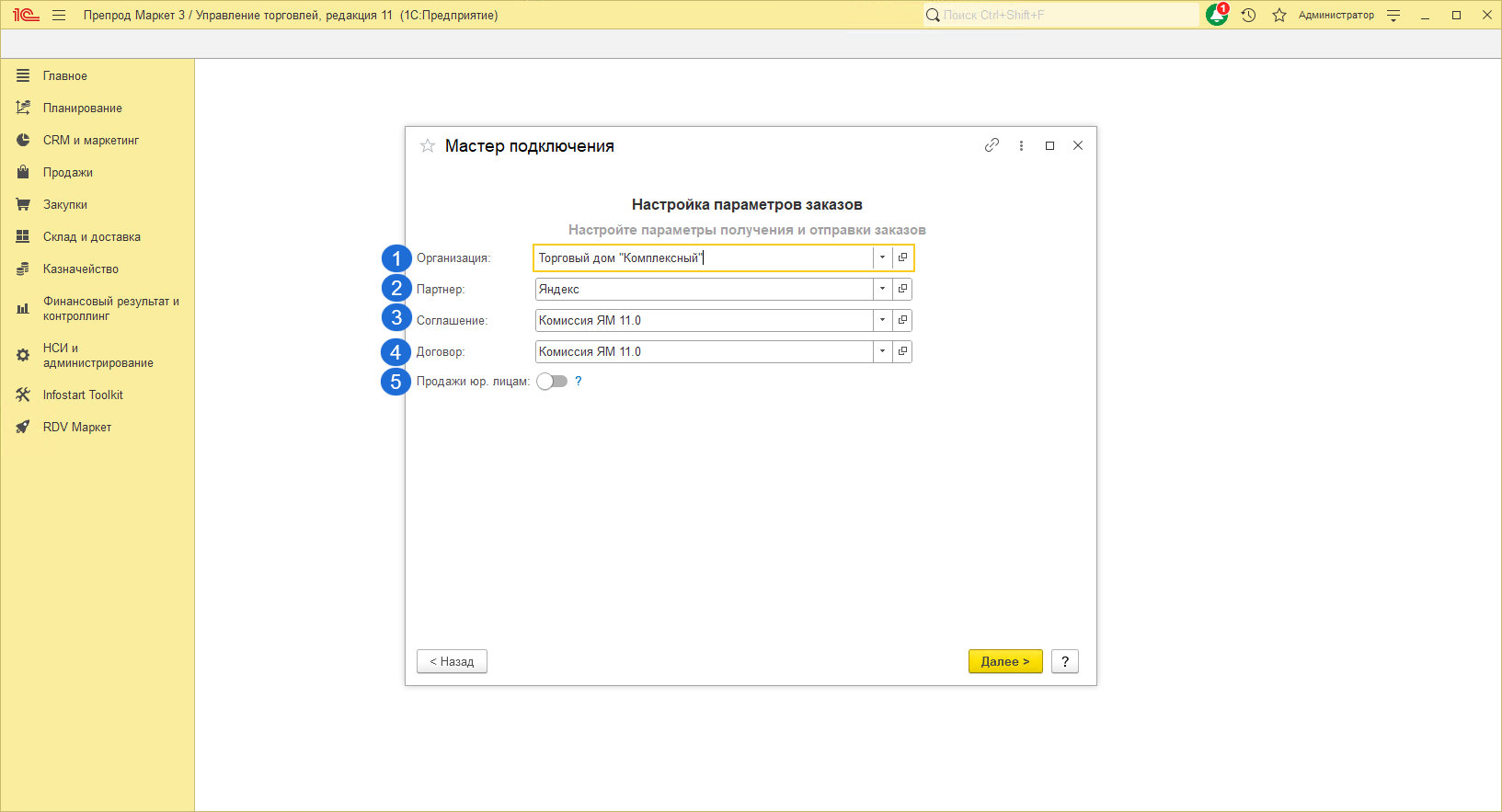The image size is (1502, 812).
Task: Add Мастер подключения form to favorites
Action: pos(428,146)
